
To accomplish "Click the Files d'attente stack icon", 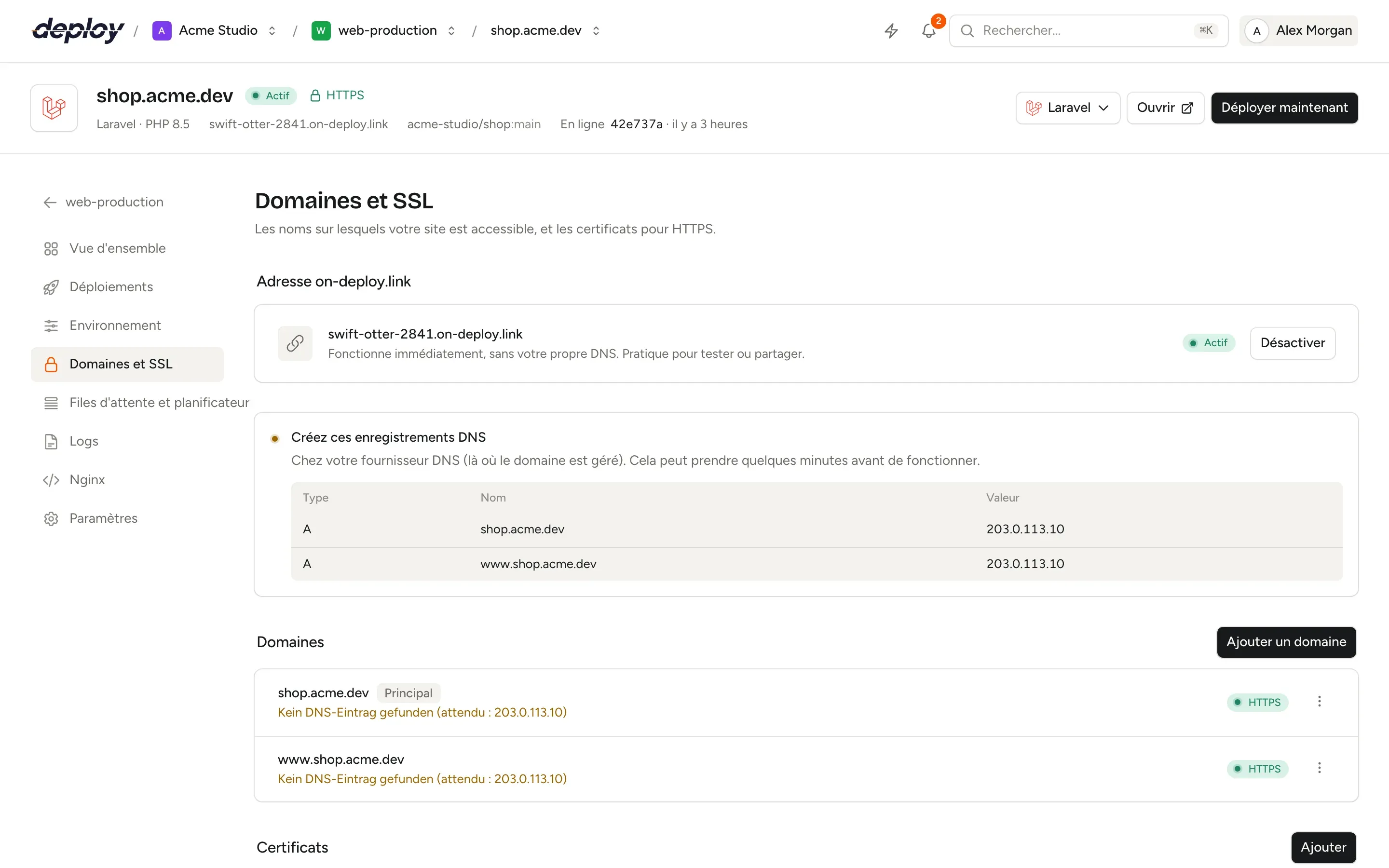I will pyautogui.click(x=51, y=403).
